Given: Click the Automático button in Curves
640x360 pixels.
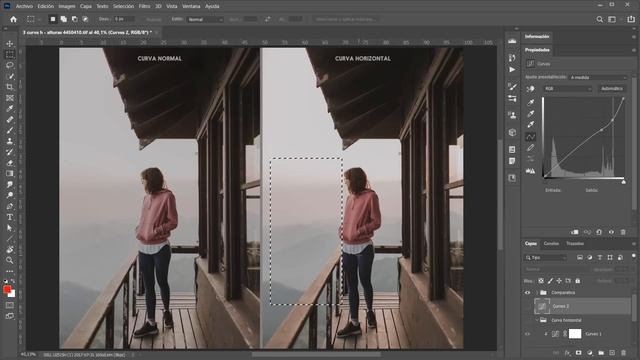Looking at the screenshot, I should click(612, 89).
